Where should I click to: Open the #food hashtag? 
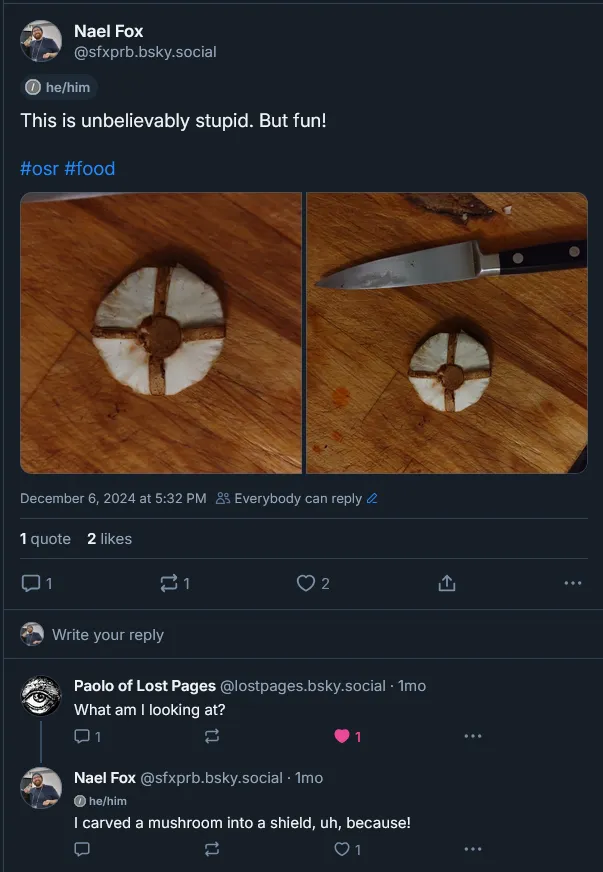(x=90, y=168)
